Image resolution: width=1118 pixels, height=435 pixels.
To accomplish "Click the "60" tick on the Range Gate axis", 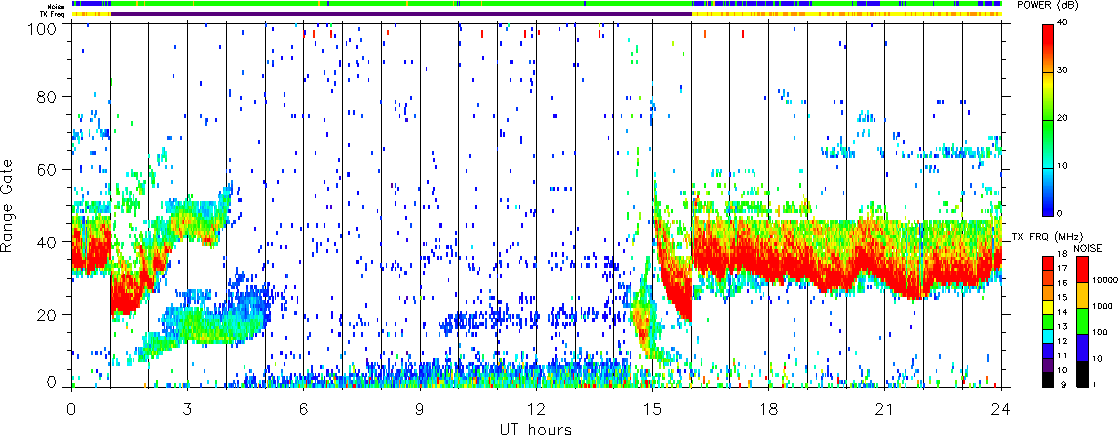I will click(46, 169).
